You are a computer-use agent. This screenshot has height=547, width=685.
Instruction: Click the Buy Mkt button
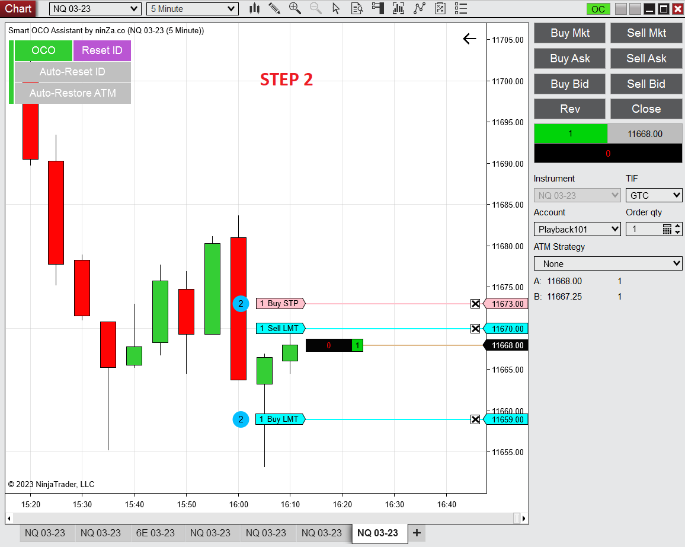click(570, 33)
